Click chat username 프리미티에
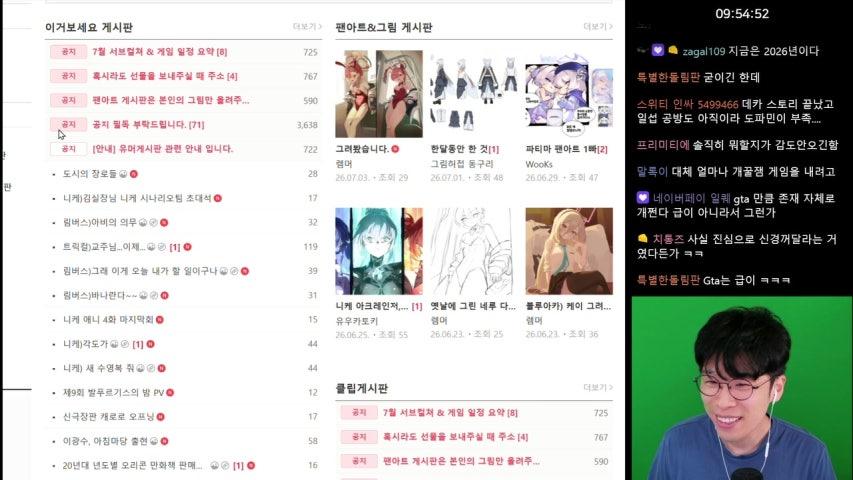This screenshot has width=853, height=480. click(x=663, y=145)
